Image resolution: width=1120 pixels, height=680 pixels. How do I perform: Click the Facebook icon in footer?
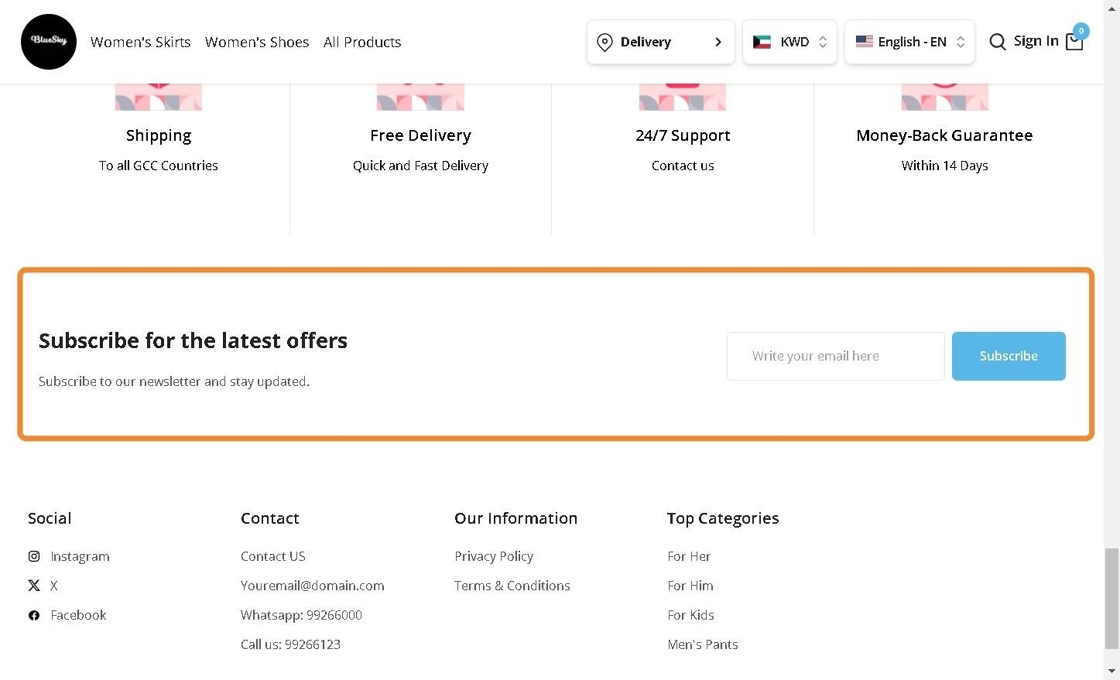click(x=34, y=615)
